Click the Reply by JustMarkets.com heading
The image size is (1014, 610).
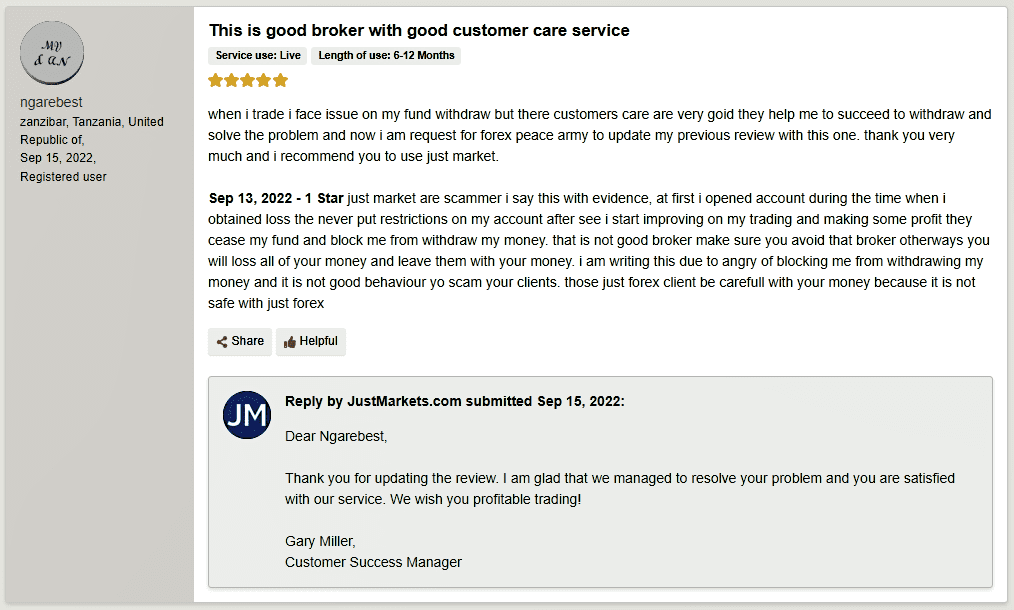coord(455,401)
